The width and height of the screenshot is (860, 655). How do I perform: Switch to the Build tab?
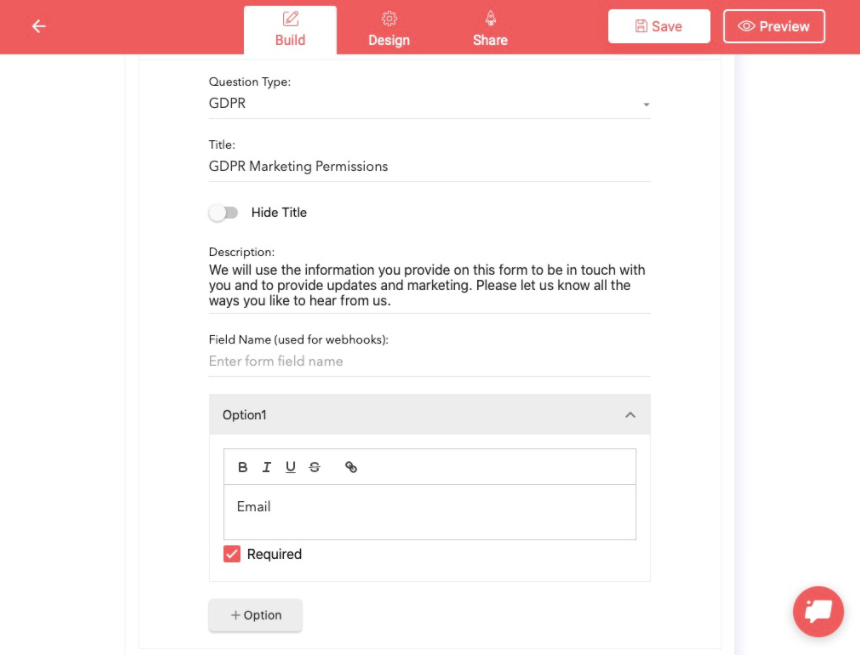tap(290, 30)
